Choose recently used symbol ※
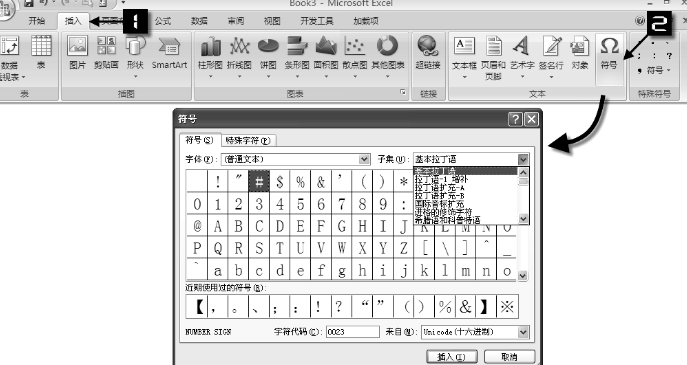This screenshot has height=365, width=687. pyautogui.click(x=507, y=306)
